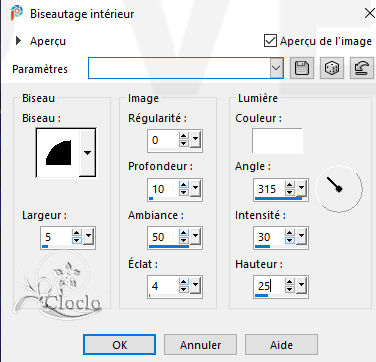Screen dimensions: 376x362
Task: Decrease the Éclat value with down arrow
Action: (184, 290)
